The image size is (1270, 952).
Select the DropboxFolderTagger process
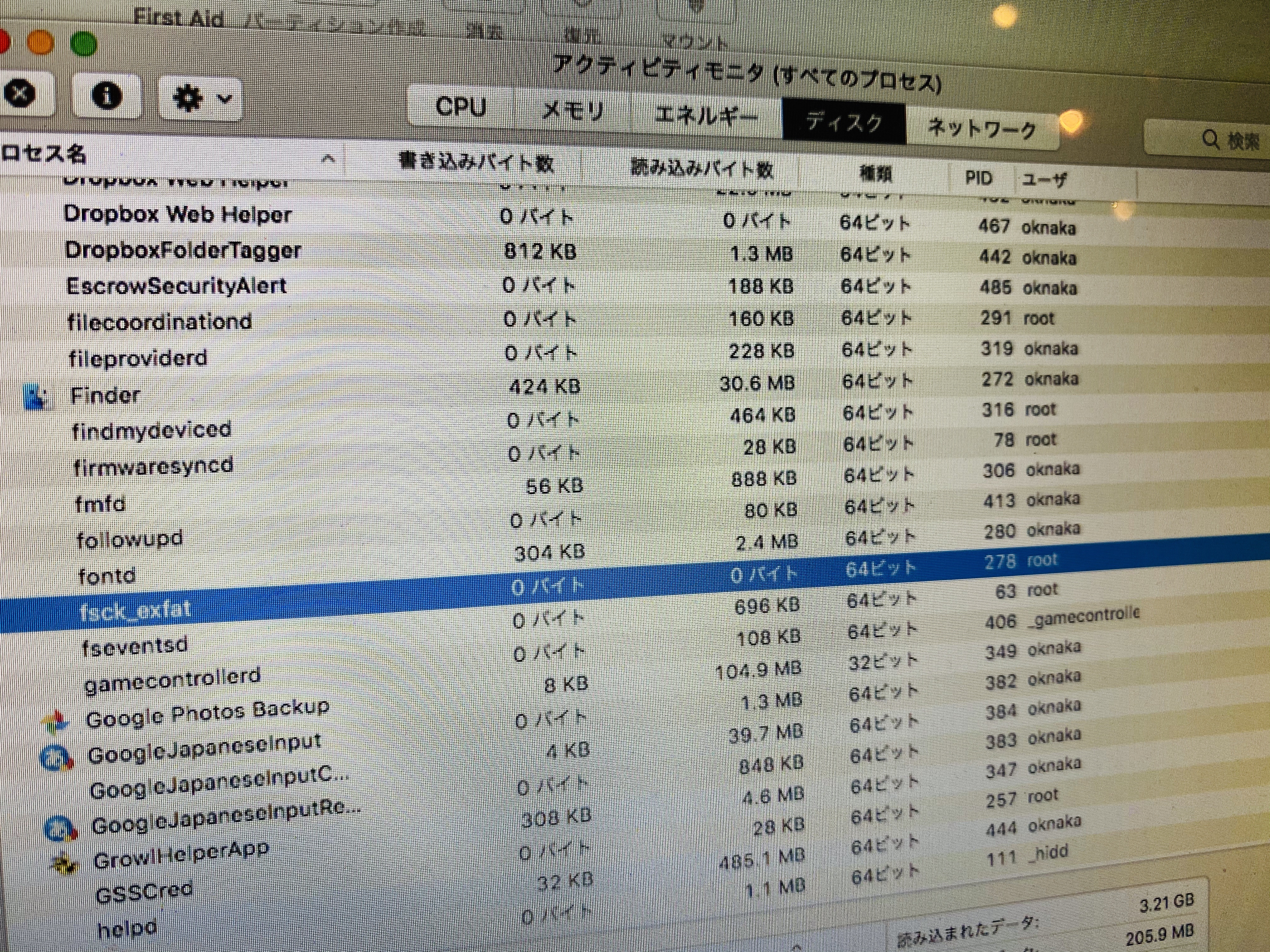183,250
